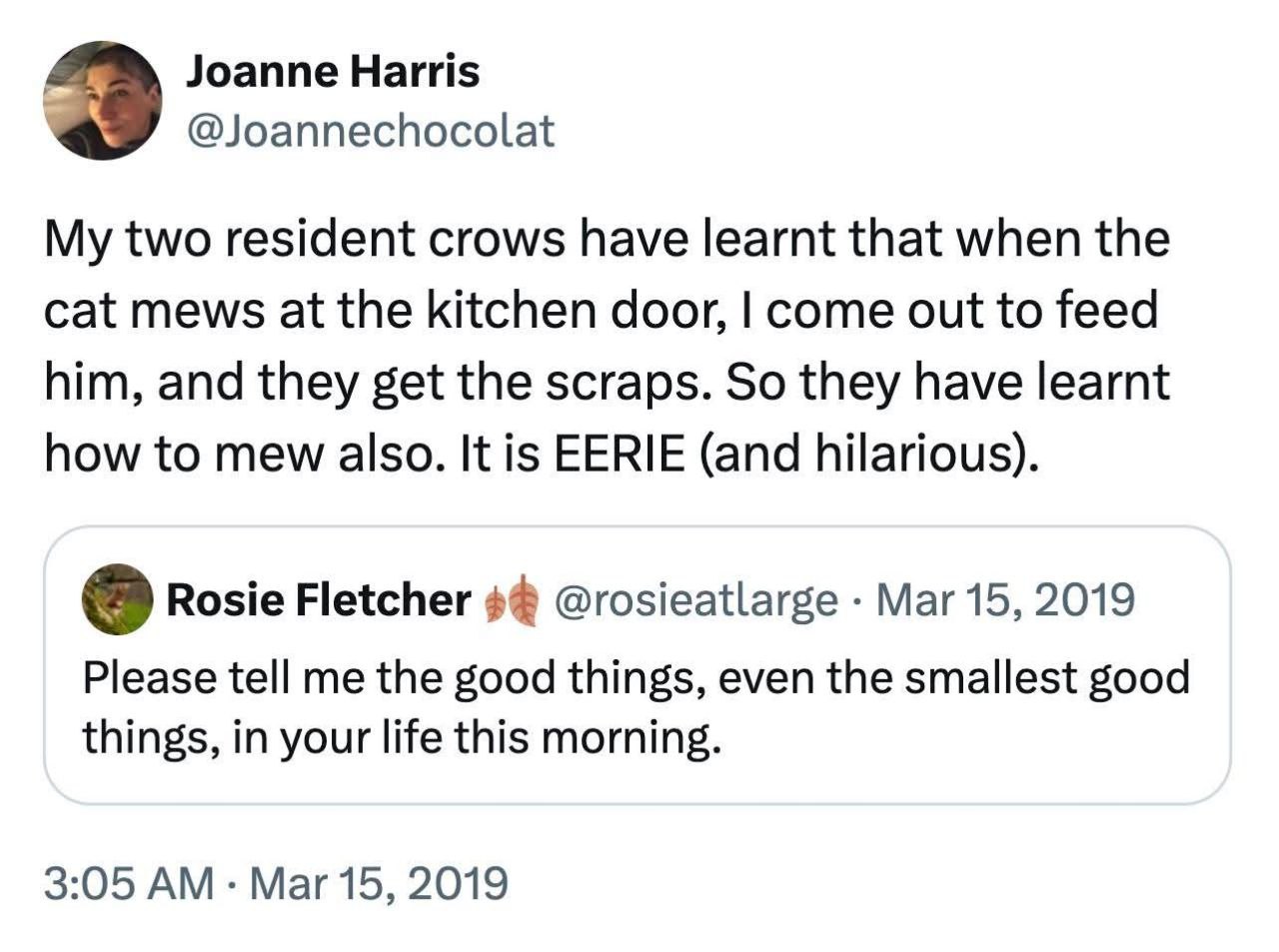Click the leaf emoji beside Rosie Fletcher
Image resolution: width=1279 pixels, height=952 pixels.
coord(511,601)
